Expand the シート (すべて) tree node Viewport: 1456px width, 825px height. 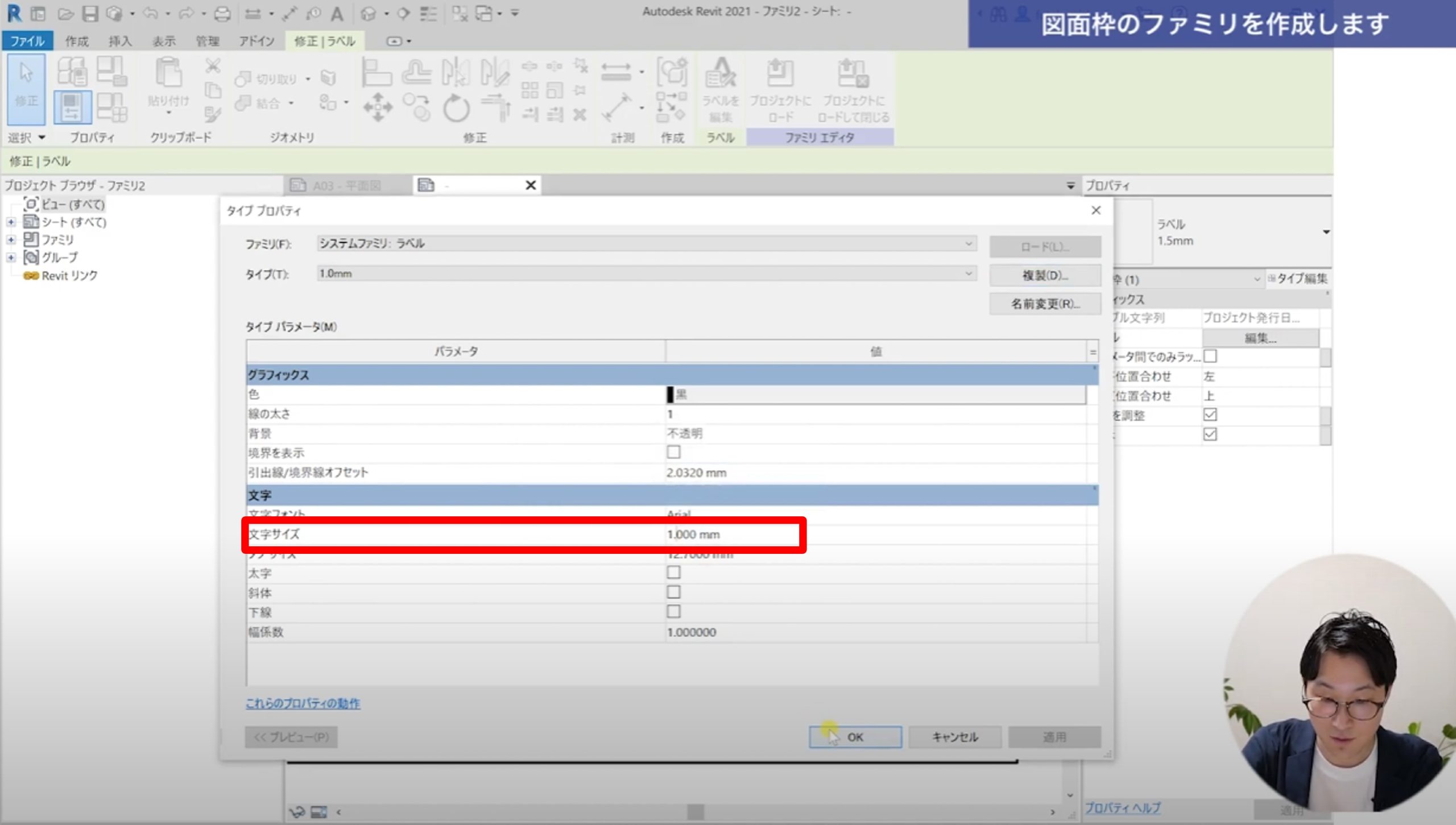(11, 222)
